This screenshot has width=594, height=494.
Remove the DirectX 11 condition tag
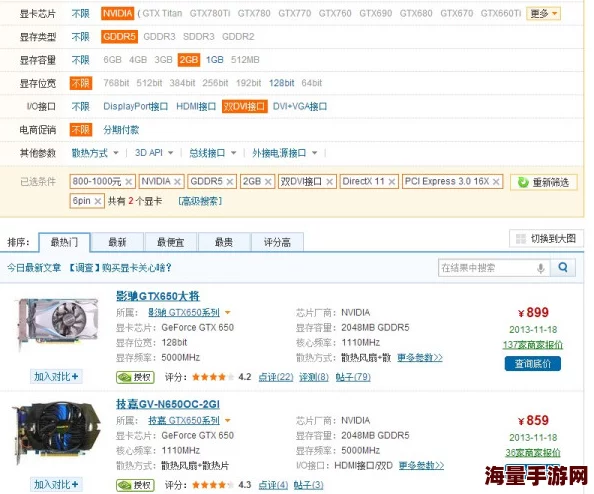click(392, 182)
